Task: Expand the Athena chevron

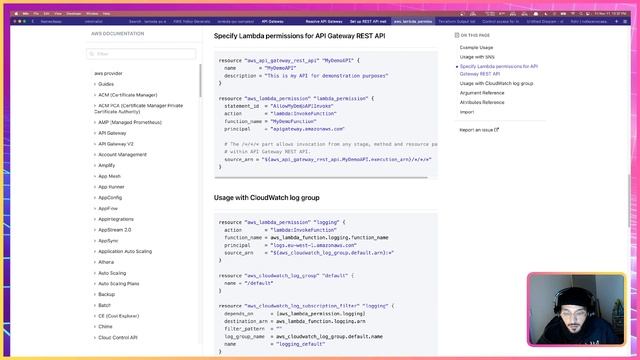Action: 95,262
